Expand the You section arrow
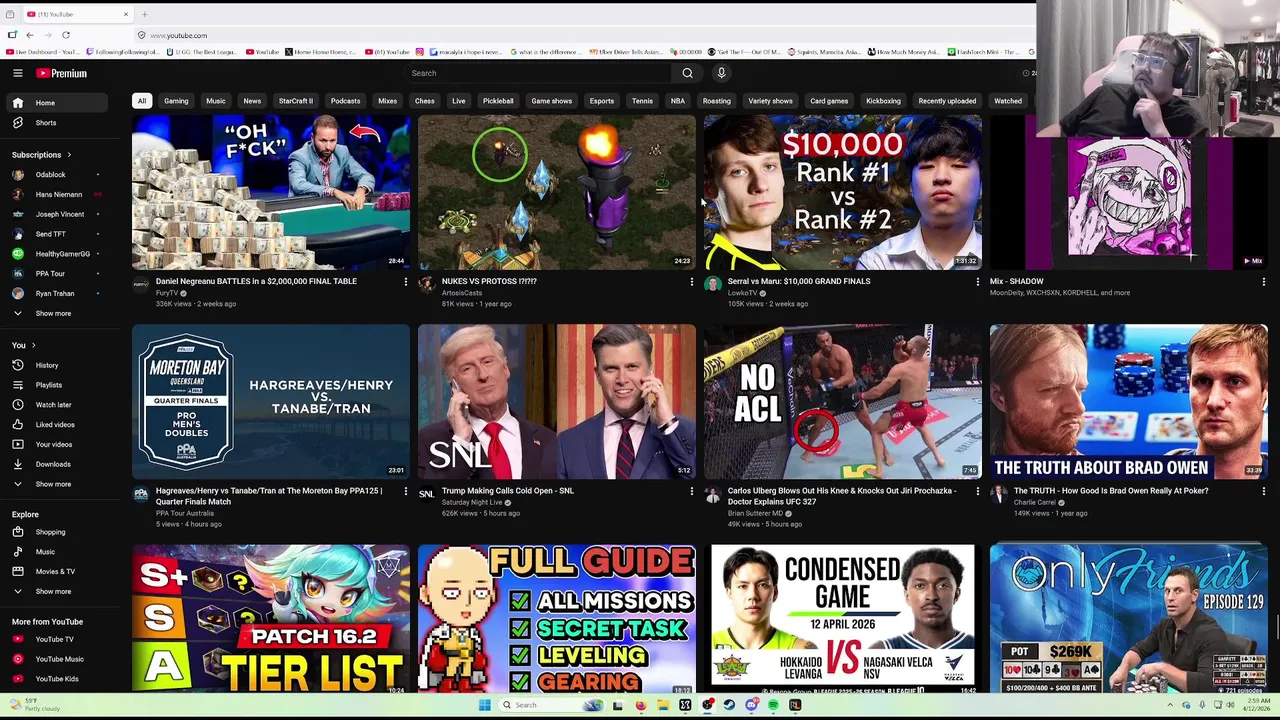Image resolution: width=1280 pixels, height=720 pixels. [x=33, y=345]
